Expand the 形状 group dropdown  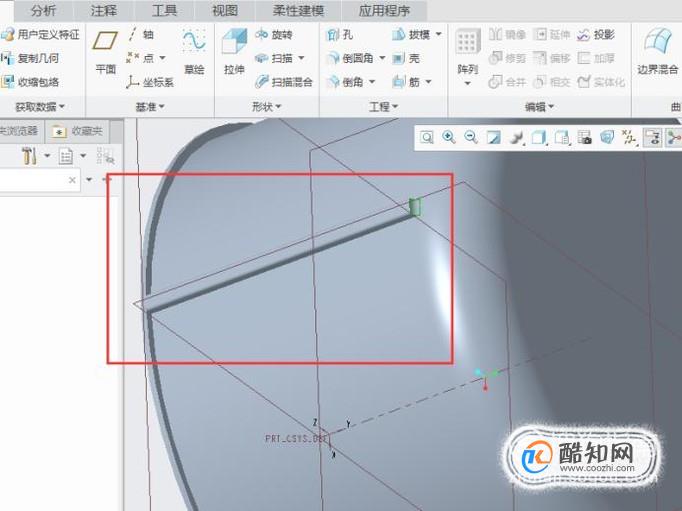[267, 107]
